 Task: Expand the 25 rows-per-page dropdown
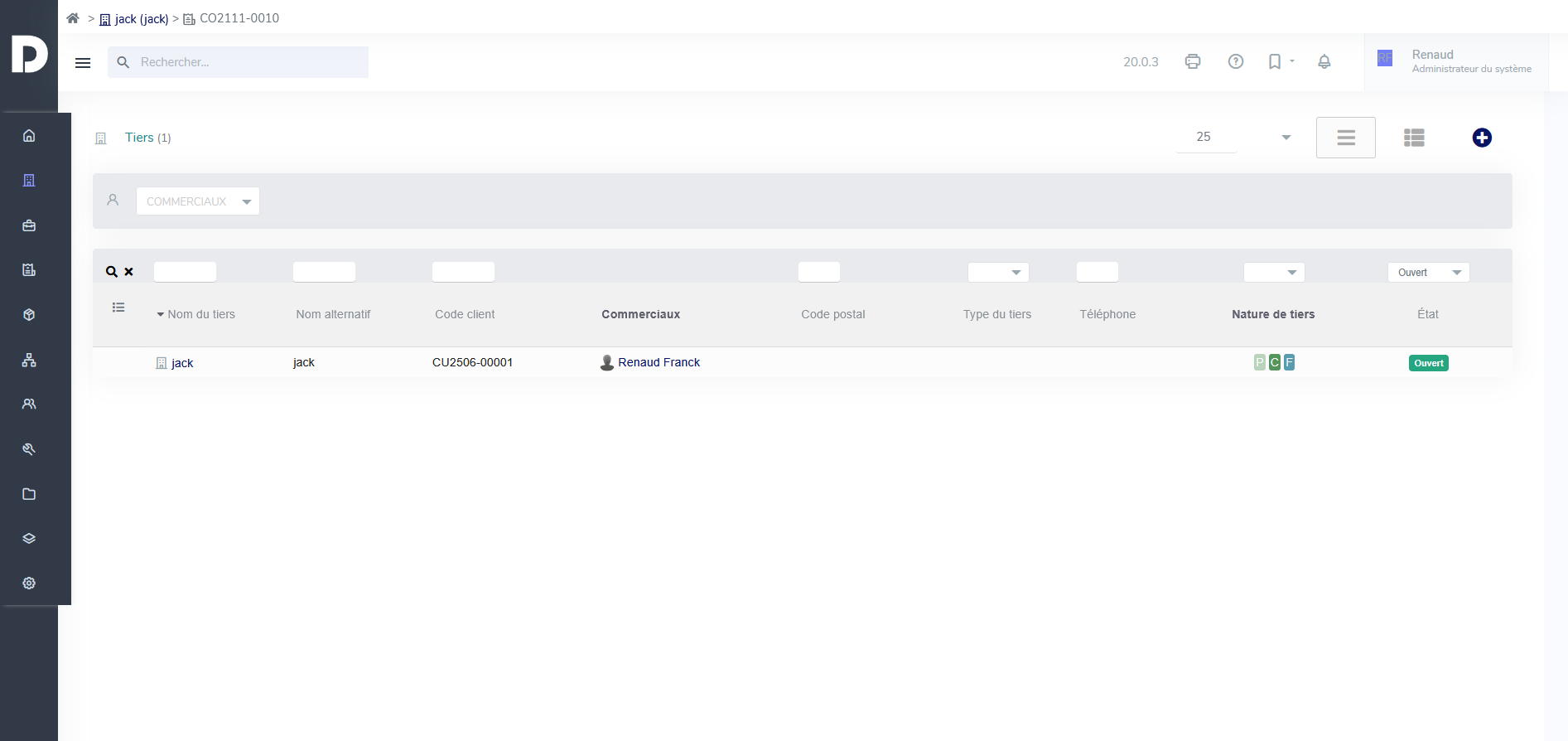pyautogui.click(x=1234, y=138)
